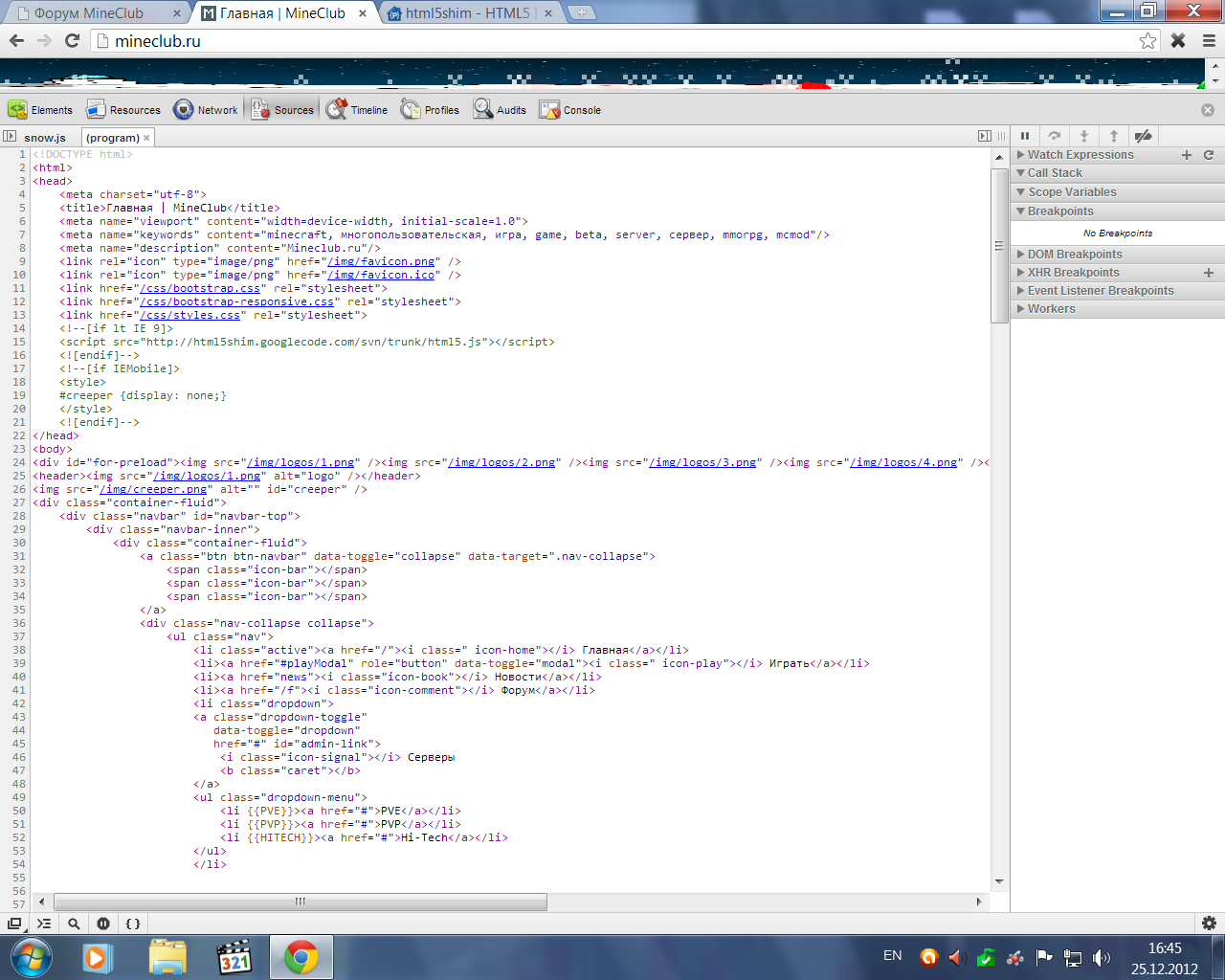
Task: Dock devtools to separate window
Action: pos(14,924)
